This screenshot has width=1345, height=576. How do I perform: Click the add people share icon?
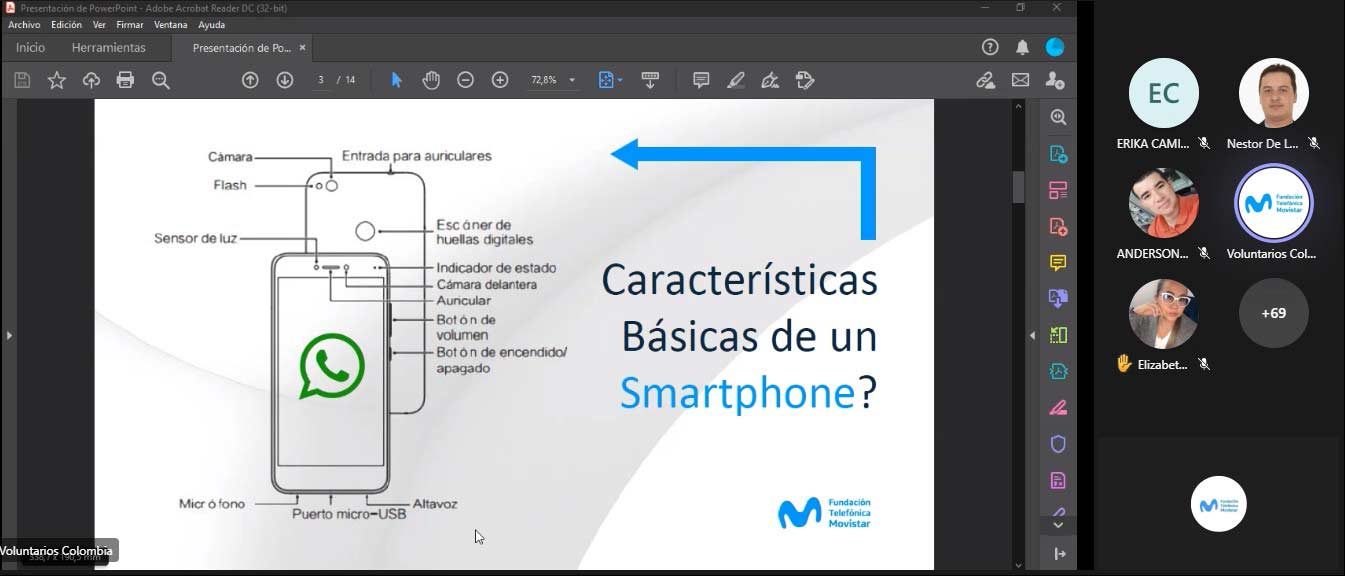pyautogui.click(x=1054, y=80)
